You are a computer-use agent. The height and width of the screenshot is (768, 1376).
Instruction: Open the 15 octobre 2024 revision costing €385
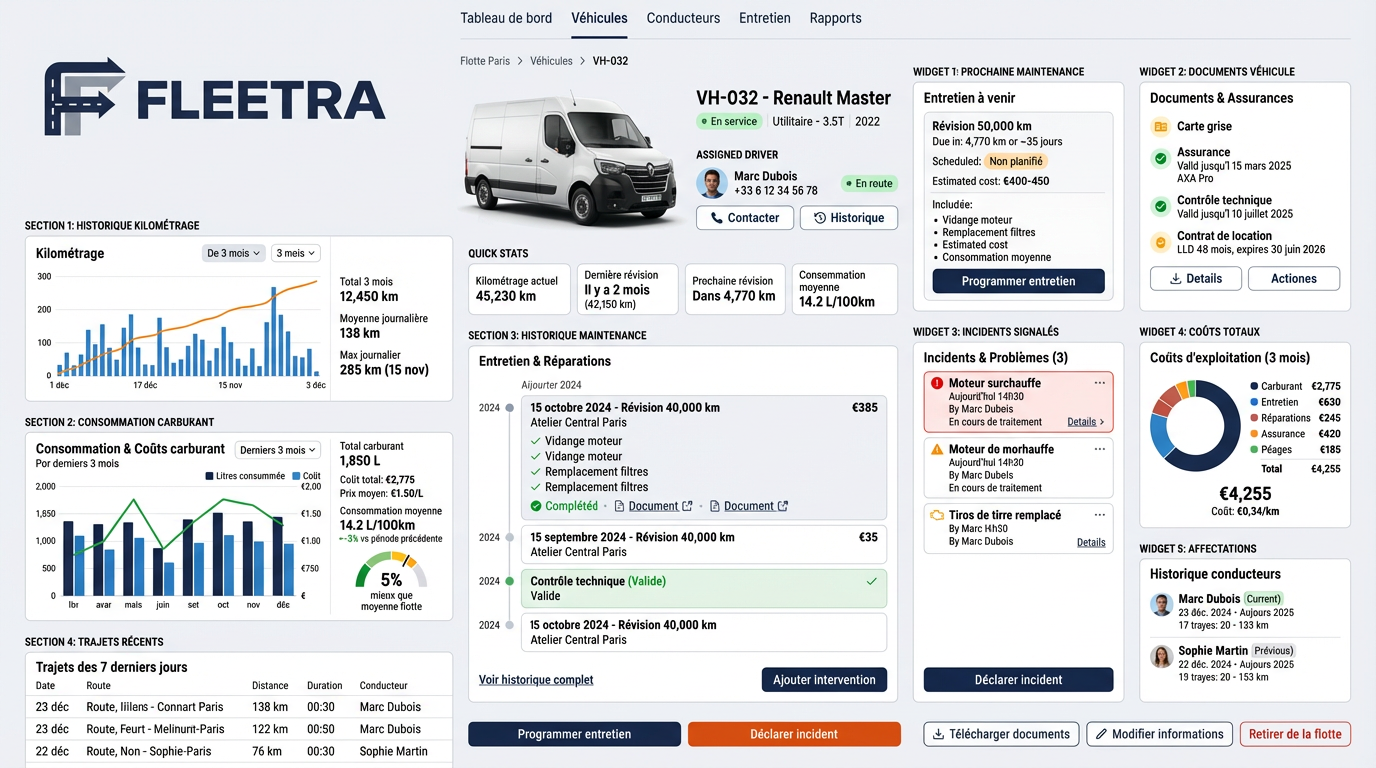[704, 458]
